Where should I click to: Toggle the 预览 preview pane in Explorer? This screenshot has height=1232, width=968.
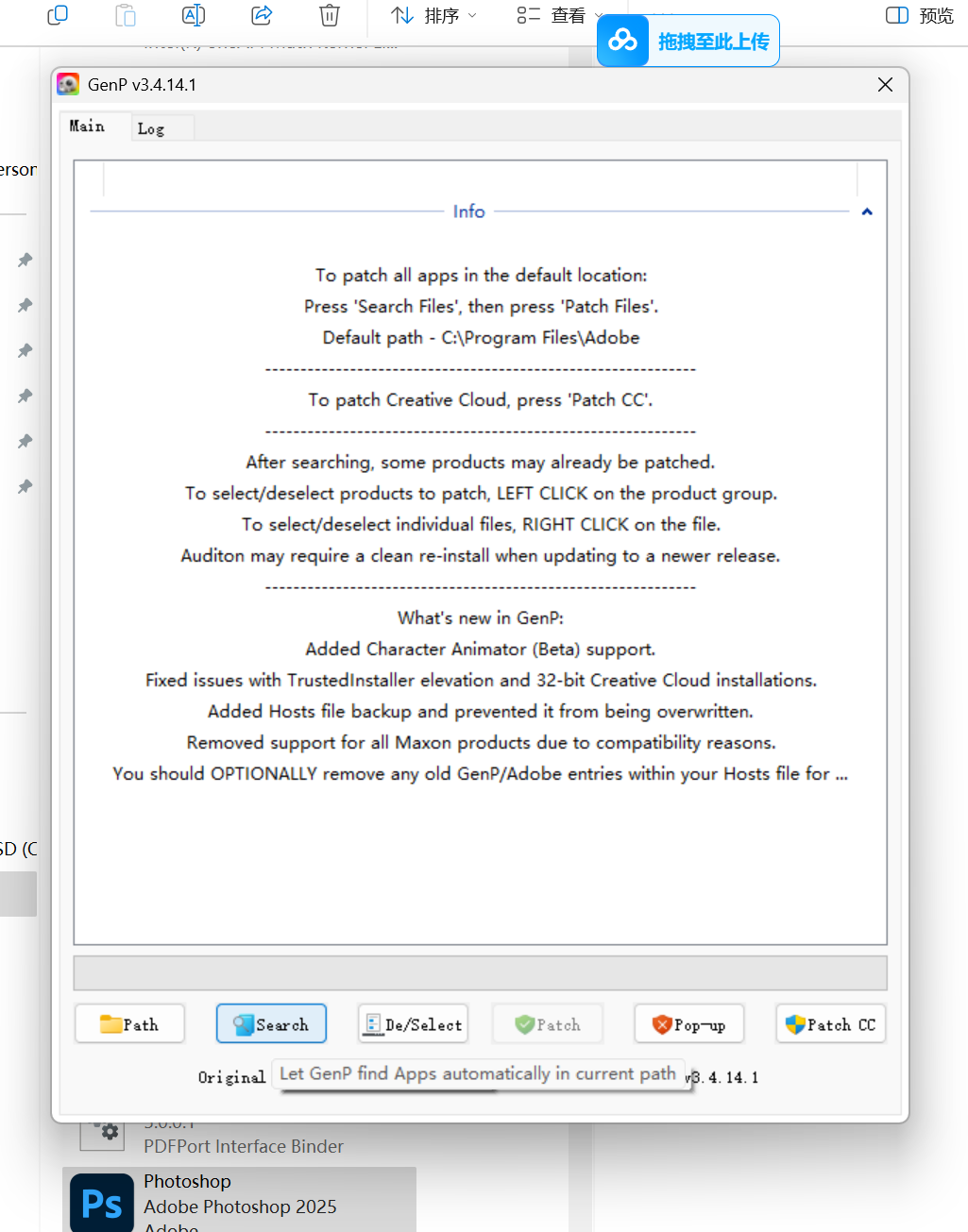click(x=920, y=15)
